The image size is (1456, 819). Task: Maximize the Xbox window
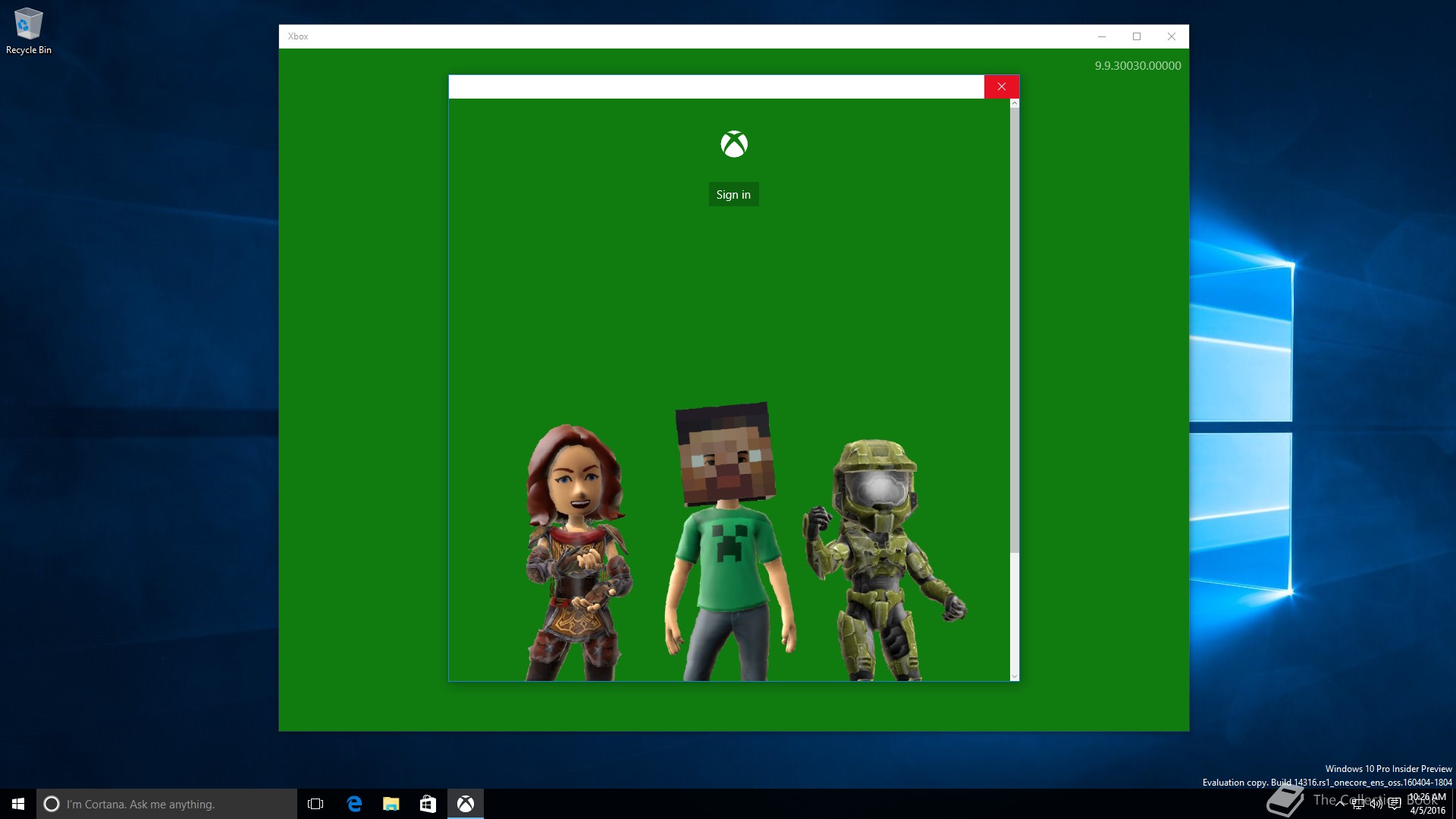[1137, 36]
